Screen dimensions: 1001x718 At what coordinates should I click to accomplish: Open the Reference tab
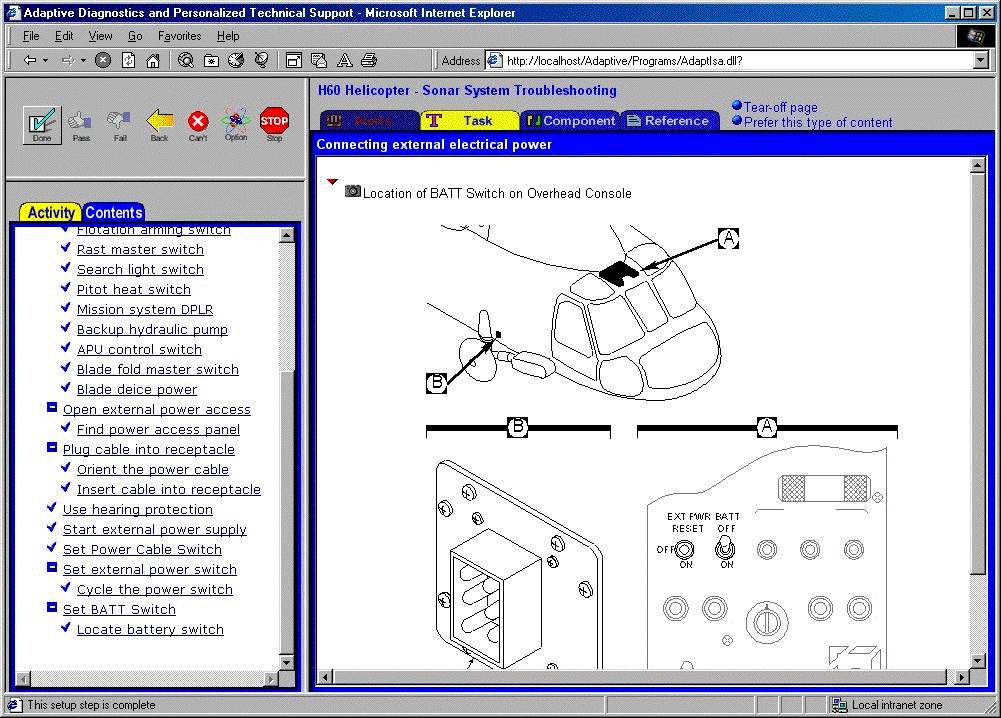coord(670,120)
